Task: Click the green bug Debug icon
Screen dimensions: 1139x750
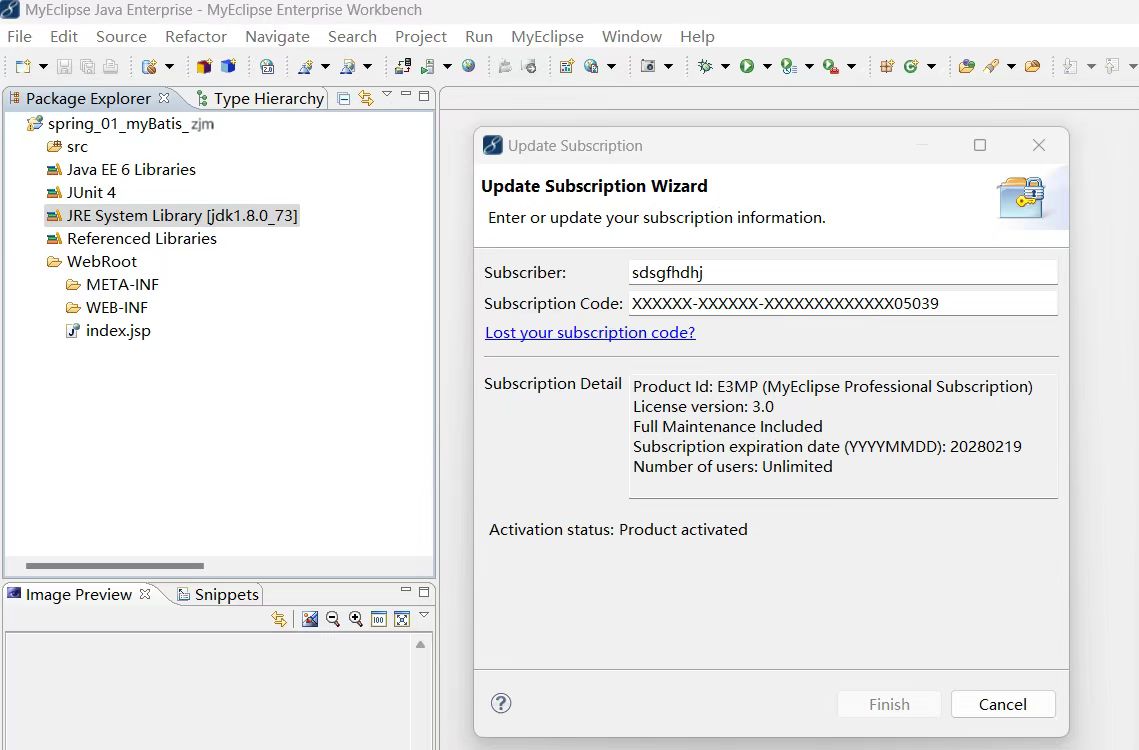Action: point(705,66)
